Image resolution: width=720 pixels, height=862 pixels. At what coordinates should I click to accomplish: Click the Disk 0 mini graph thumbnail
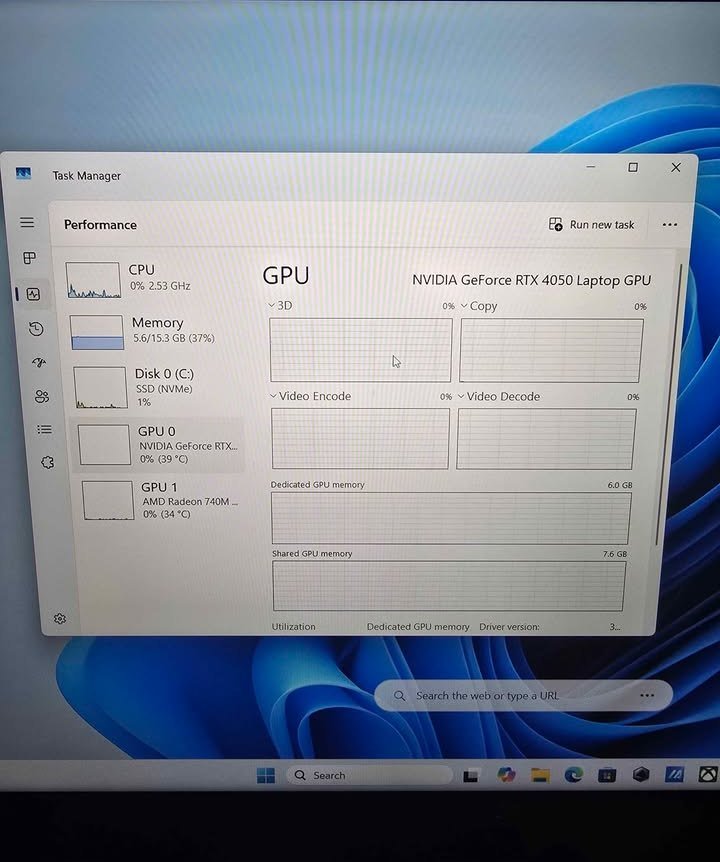point(100,387)
